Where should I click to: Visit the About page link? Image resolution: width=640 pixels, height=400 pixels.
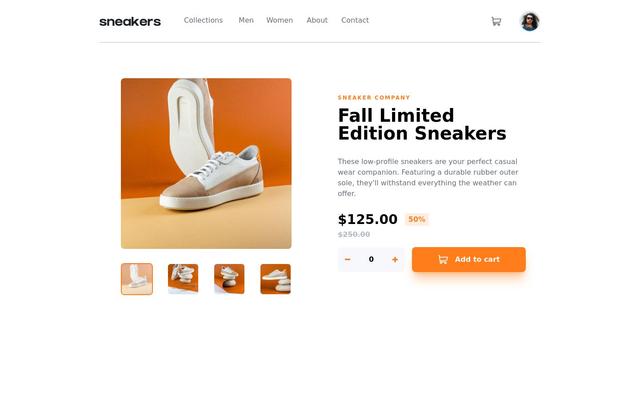pyautogui.click(x=317, y=20)
